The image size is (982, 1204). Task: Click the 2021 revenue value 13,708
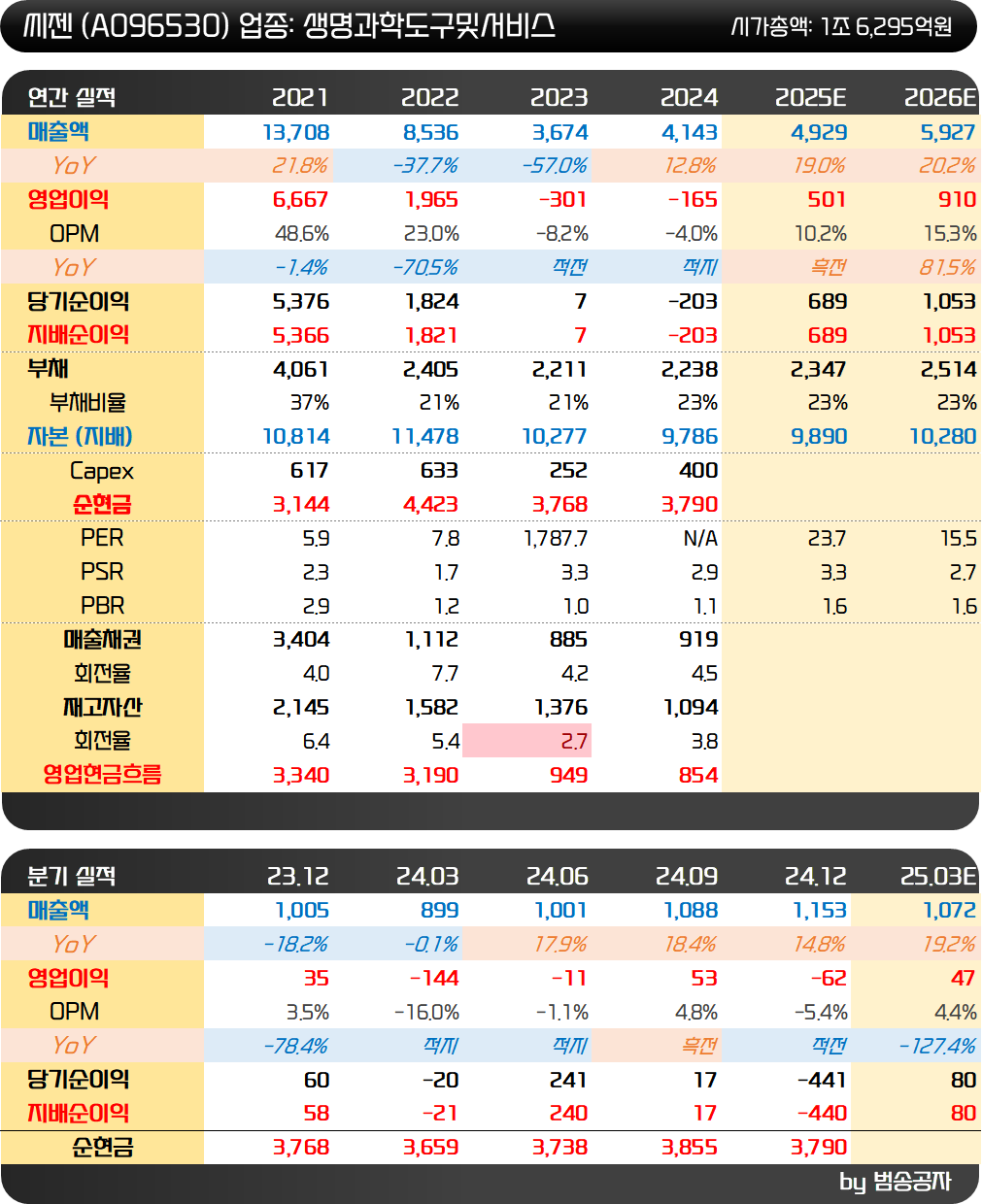click(296, 132)
